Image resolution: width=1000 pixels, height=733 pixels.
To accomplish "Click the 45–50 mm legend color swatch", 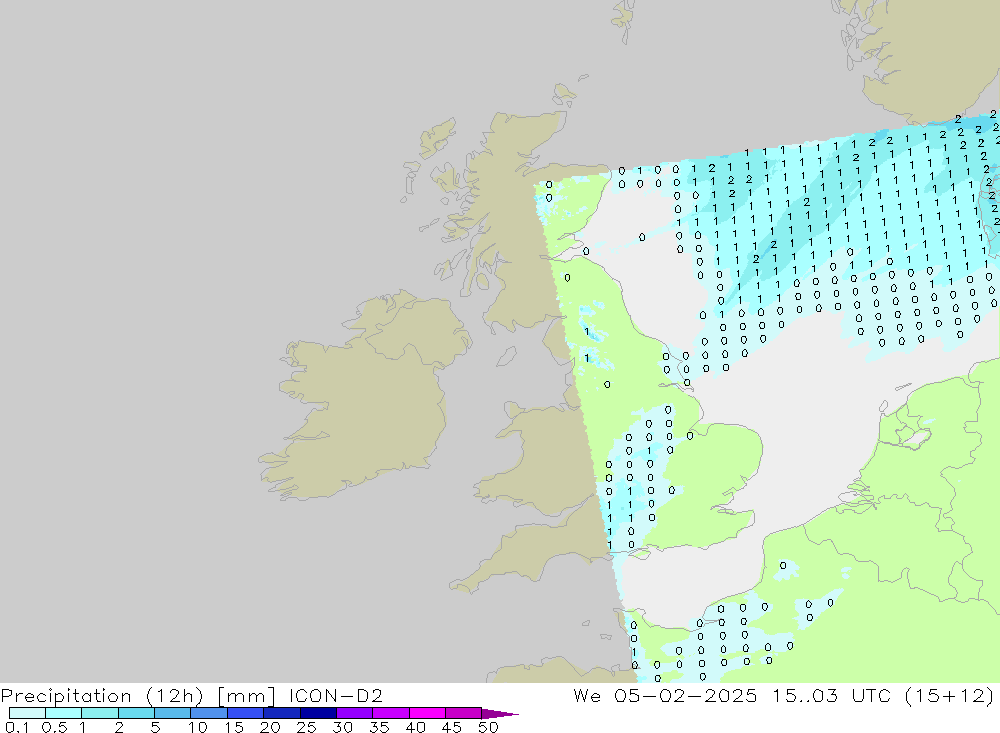I will [x=463, y=713].
